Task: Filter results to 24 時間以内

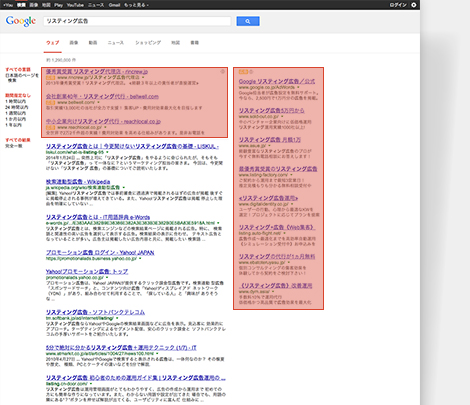Action: pyautogui.click(x=17, y=107)
